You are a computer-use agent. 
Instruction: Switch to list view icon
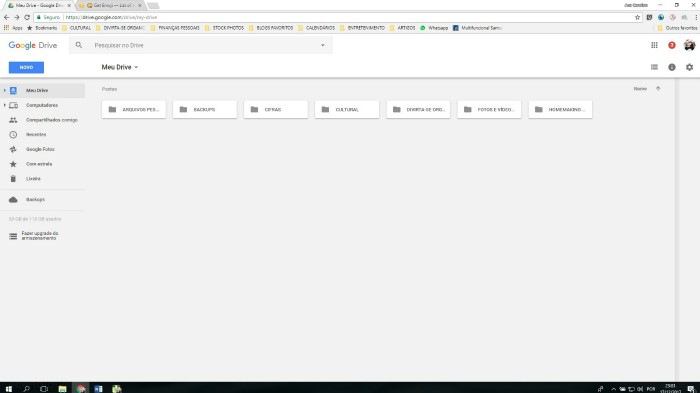654,67
